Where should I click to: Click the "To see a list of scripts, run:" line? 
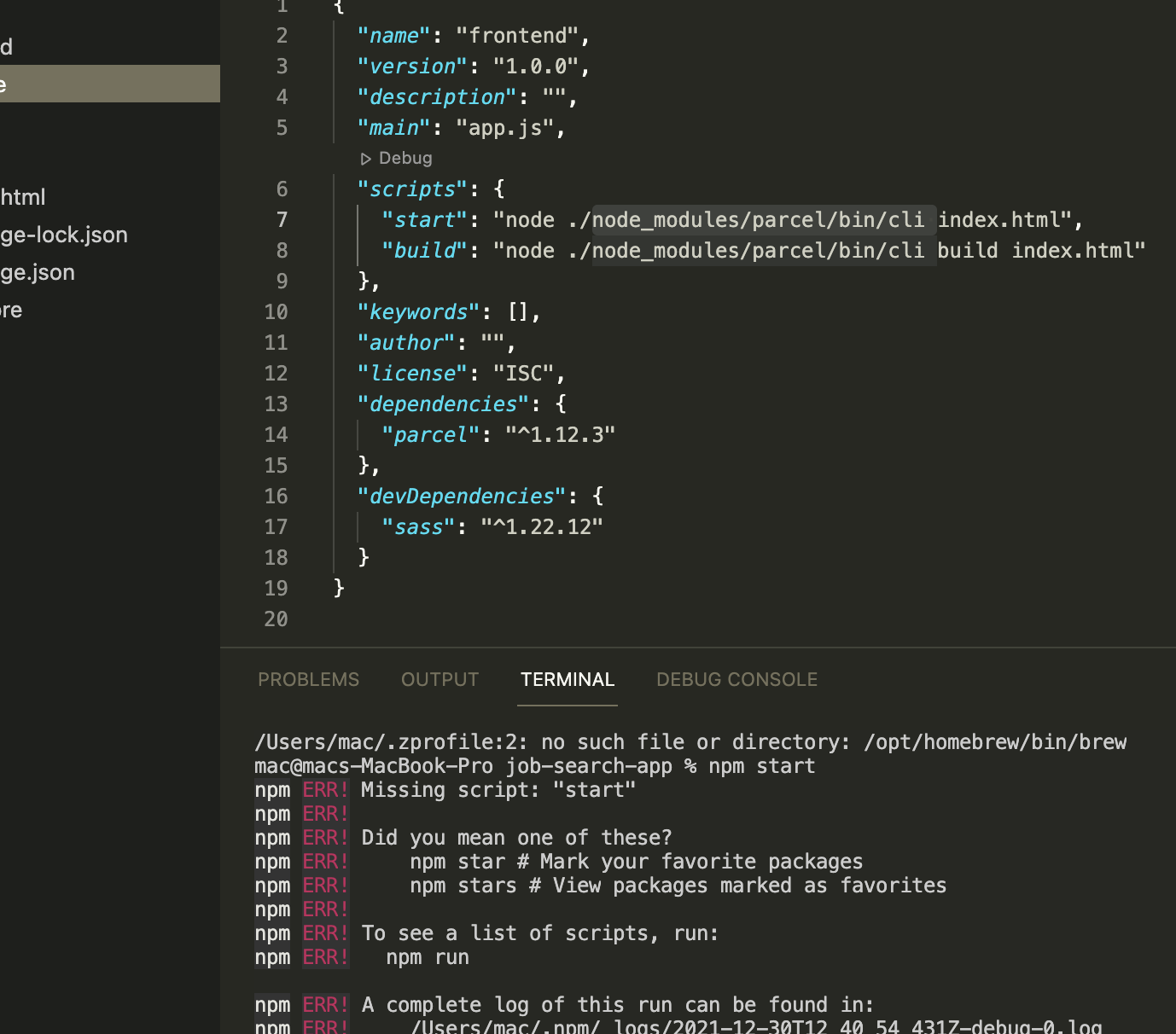(x=540, y=933)
